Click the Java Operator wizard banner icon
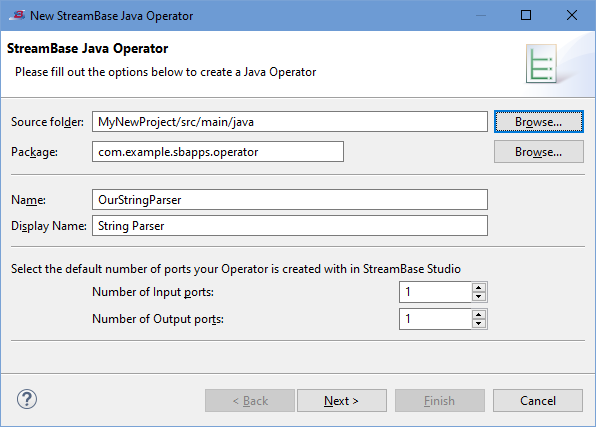This screenshot has height=427, width=596. (x=541, y=63)
